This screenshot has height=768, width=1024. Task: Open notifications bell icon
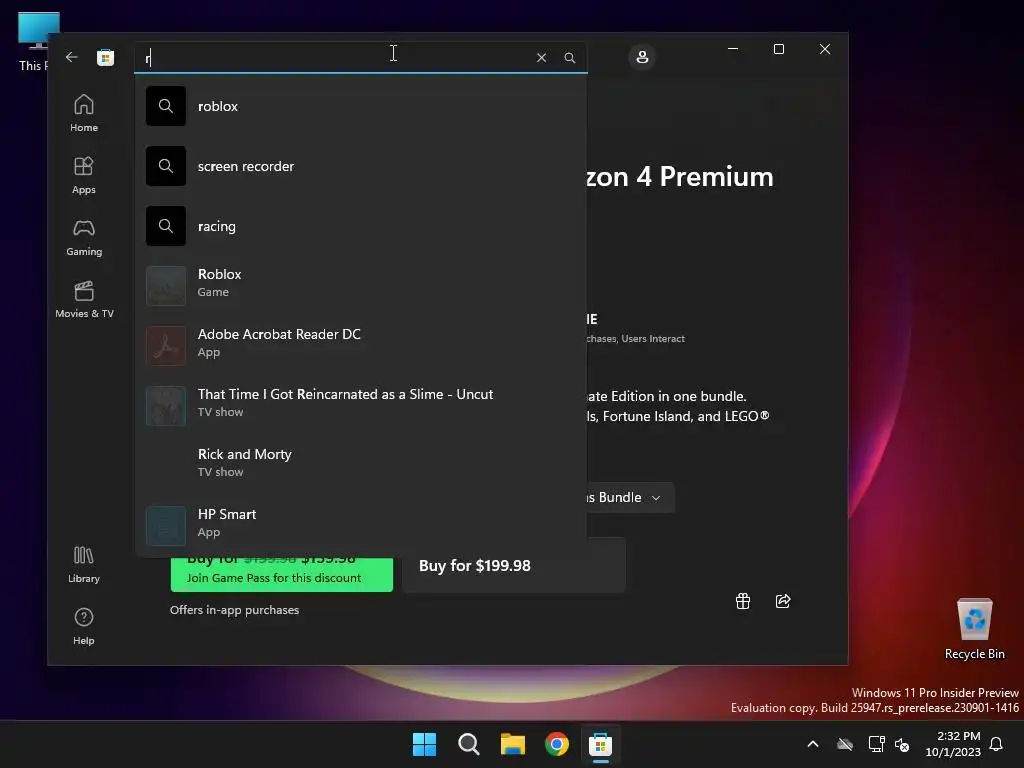pyautogui.click(x=997, y=744)
